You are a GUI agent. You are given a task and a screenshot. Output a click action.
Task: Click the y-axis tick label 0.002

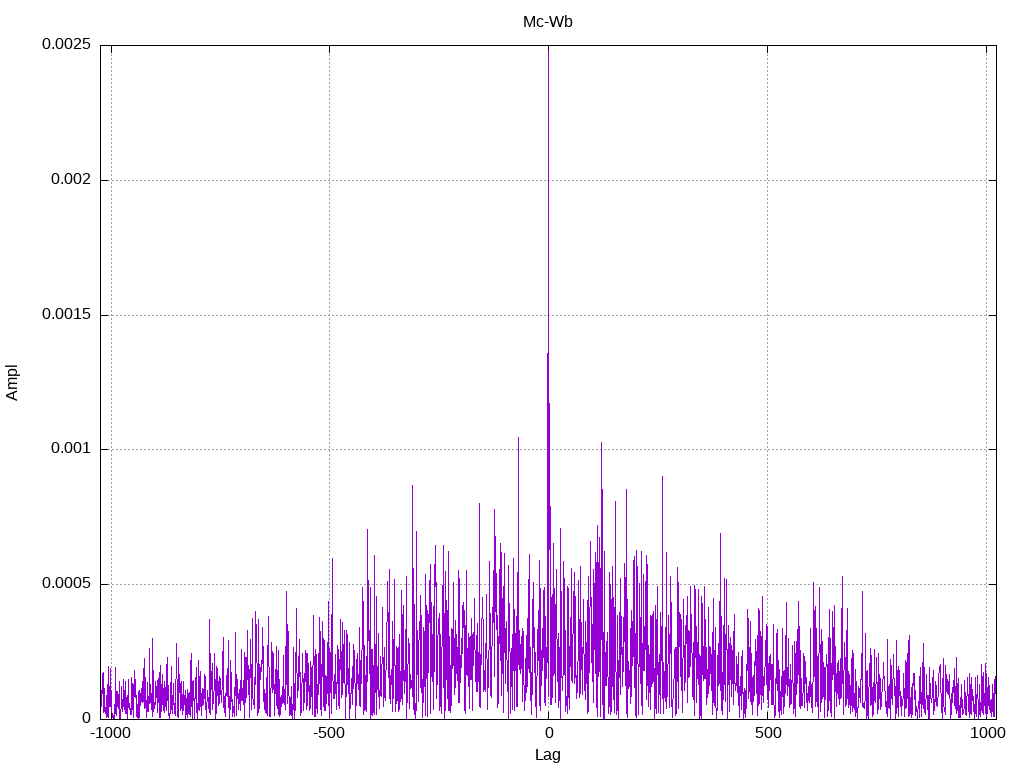click(x=71, y=179)
